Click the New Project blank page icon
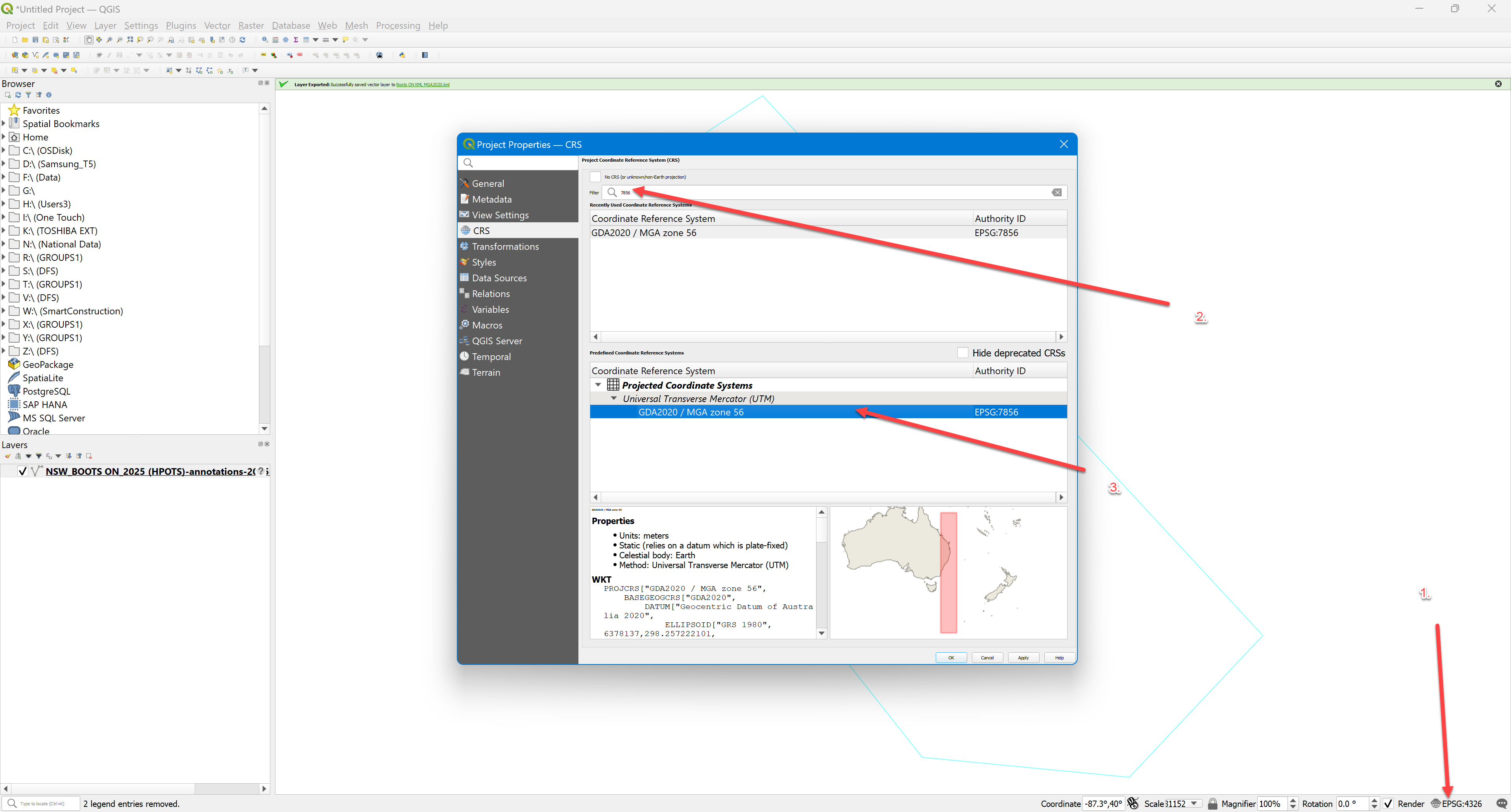The height and width of the screenshot is (812, 1511). (x=15, y=40)
